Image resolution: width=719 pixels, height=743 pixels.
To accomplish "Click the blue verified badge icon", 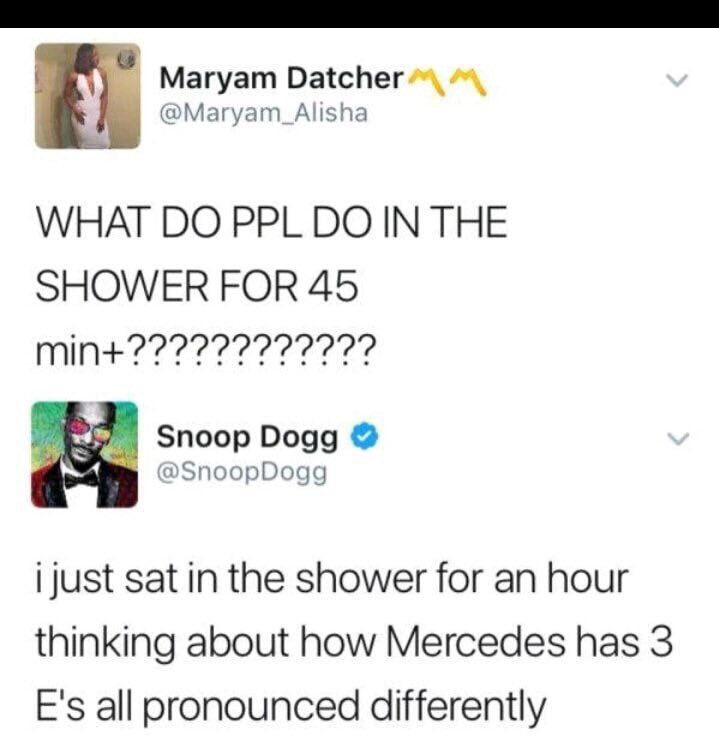I will click(x=364, y=437).
